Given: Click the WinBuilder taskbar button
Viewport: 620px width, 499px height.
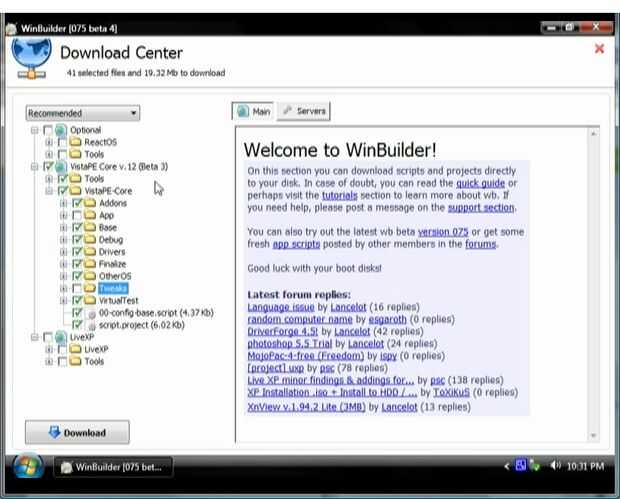Looking at the screenshot, I should (113, 467).
